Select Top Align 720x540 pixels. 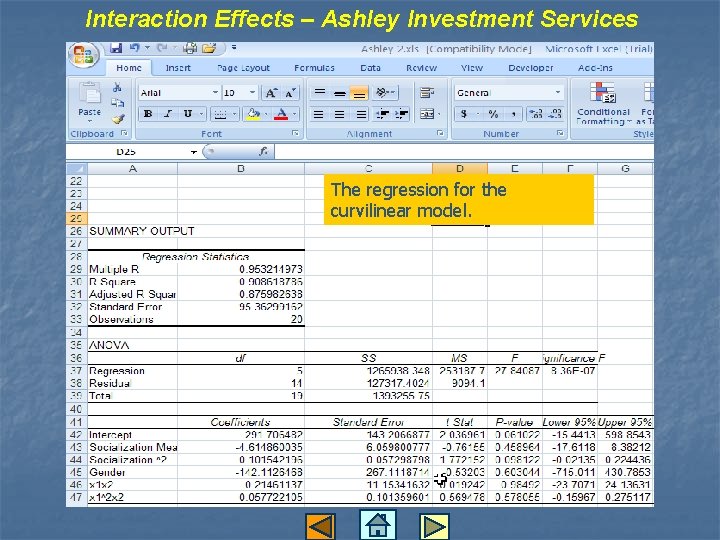[x=320, y=93]
